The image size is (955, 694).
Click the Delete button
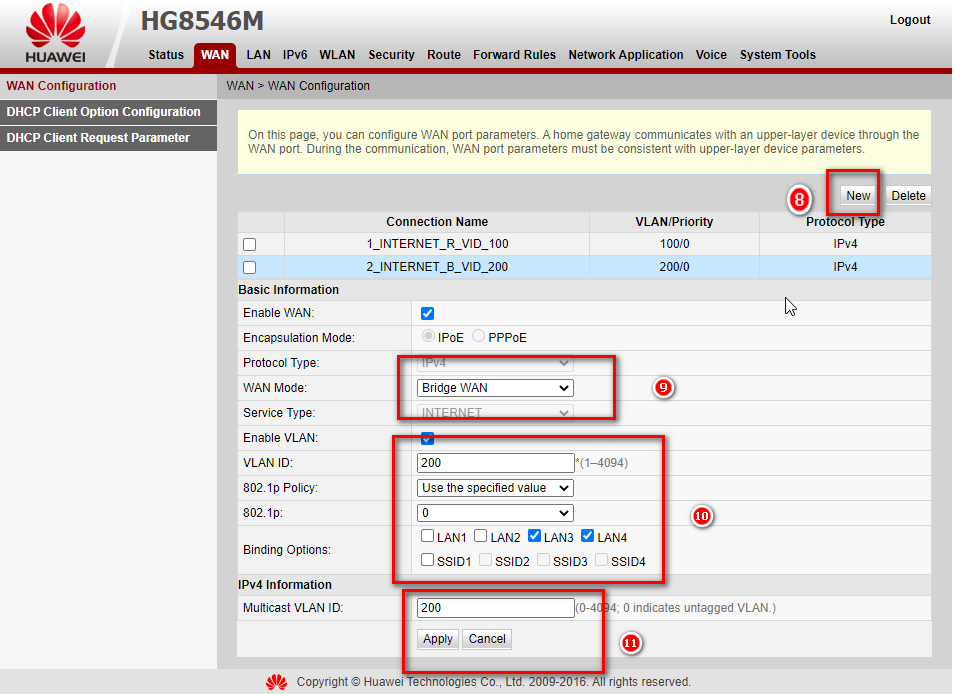tap(908, 196)
